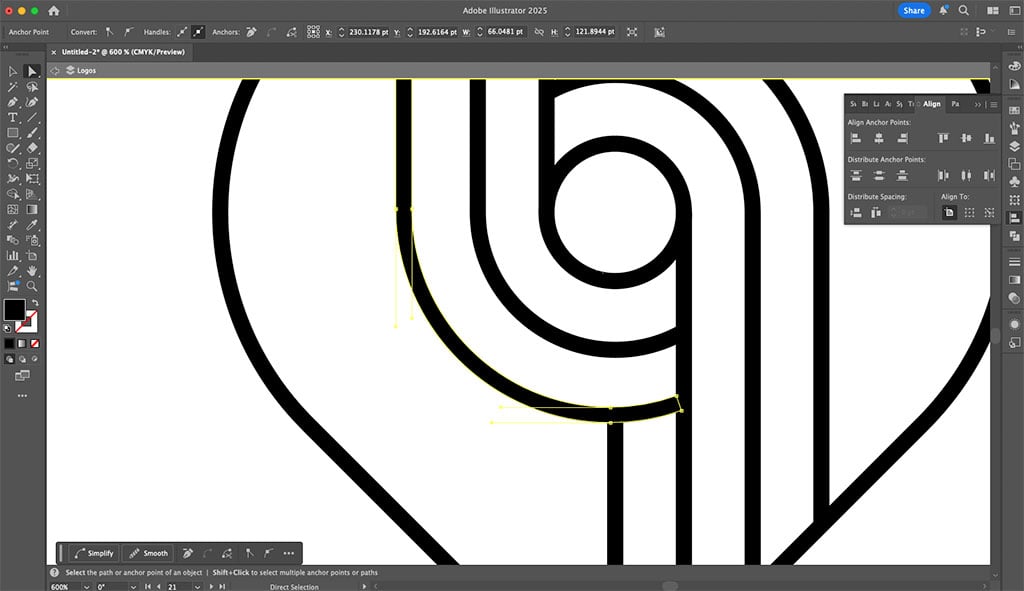Pick the Rectangle tool in the toolbar
Image resolution: width=1024 pixels, height=591 pixels.
pyautogui.click(x=13, y=133)
